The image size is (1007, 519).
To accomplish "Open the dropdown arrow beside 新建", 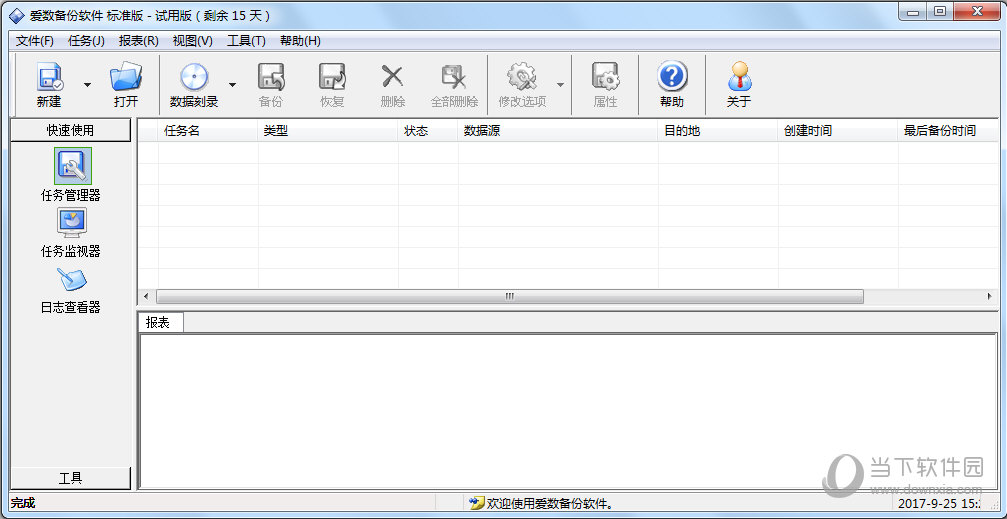I will tap(87, 85).
